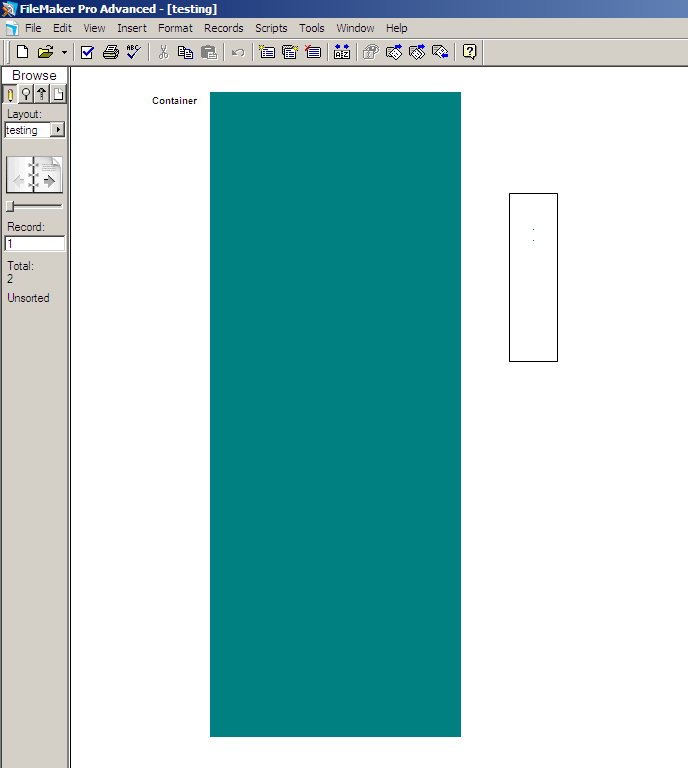Click the Sort A-Z toolbar icon
The image size is (688, 768).
(342, 52)
